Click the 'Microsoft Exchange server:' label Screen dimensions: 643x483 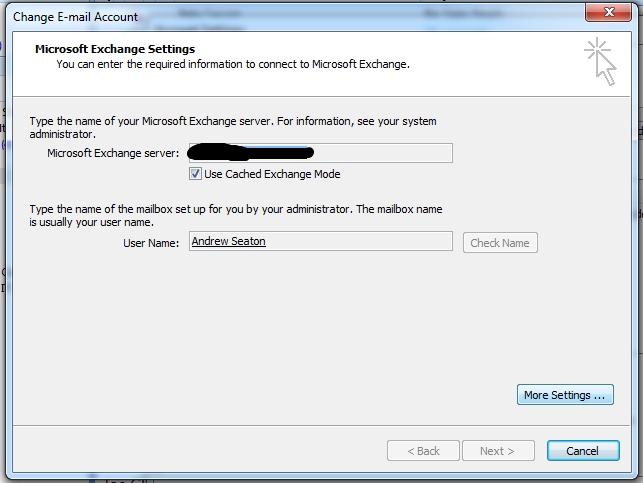(x=113, y=153)
